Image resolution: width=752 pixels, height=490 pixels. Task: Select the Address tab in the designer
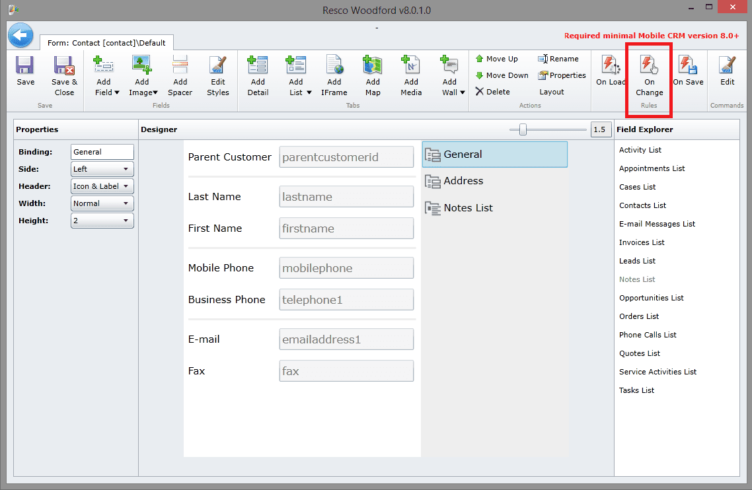click(463, 181)
